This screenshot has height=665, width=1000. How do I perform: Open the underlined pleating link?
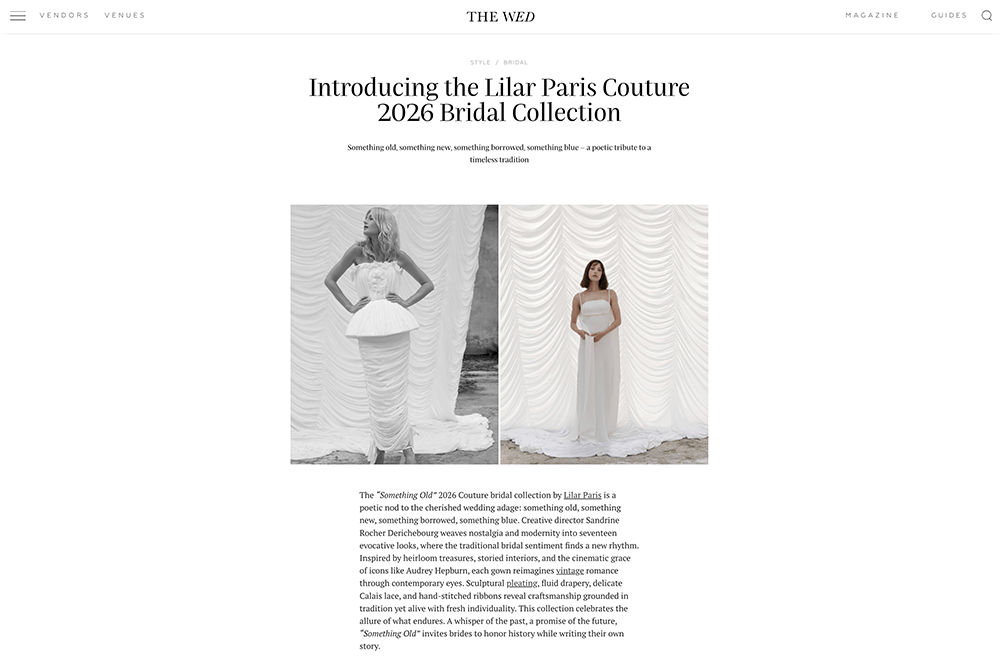[522, 583]
